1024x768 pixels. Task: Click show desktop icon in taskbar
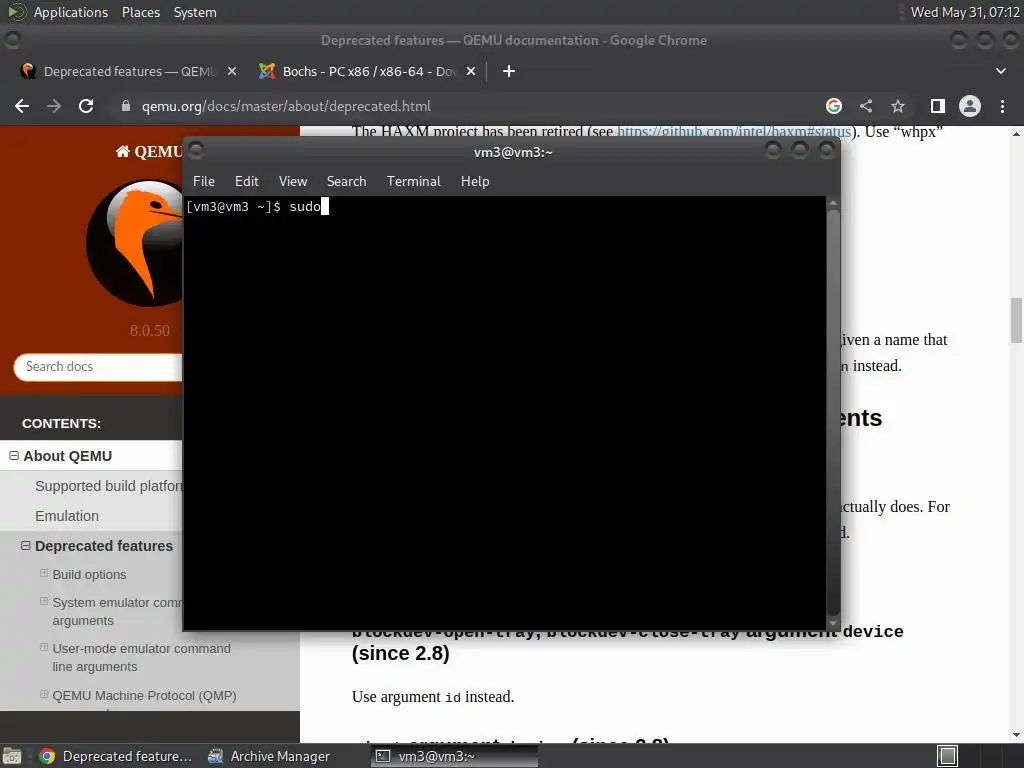pos(12,756)
